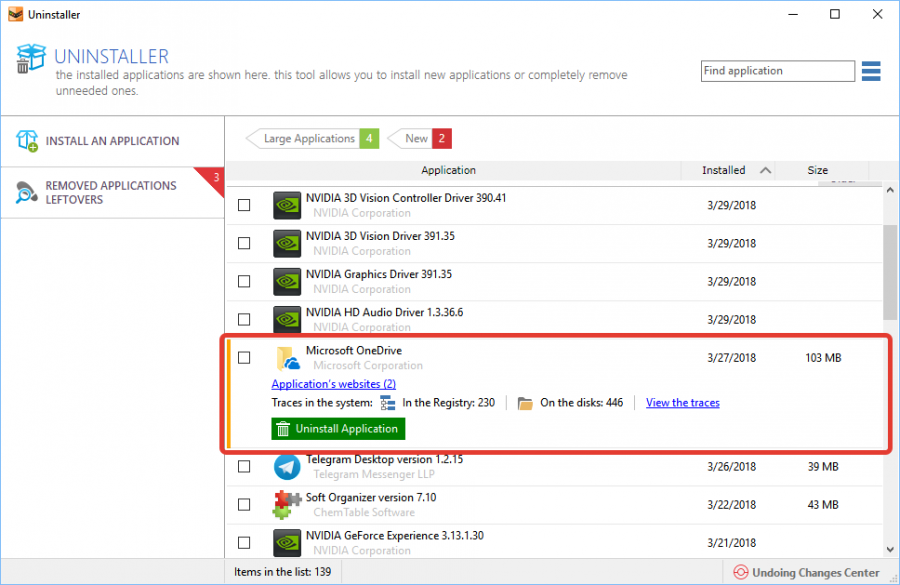Click the list scrollbar up arrow

pos(890,190)
